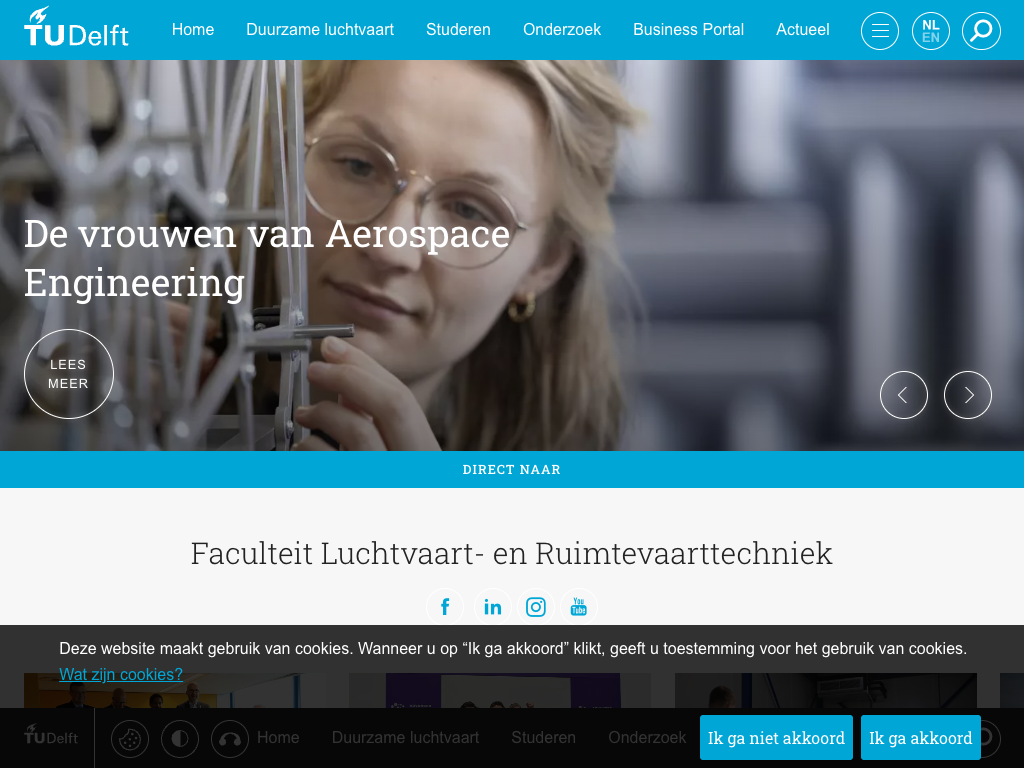Open the search magnifier icon
The image size is (1024, 768).
pyautogui.click(x=981, y=31)
